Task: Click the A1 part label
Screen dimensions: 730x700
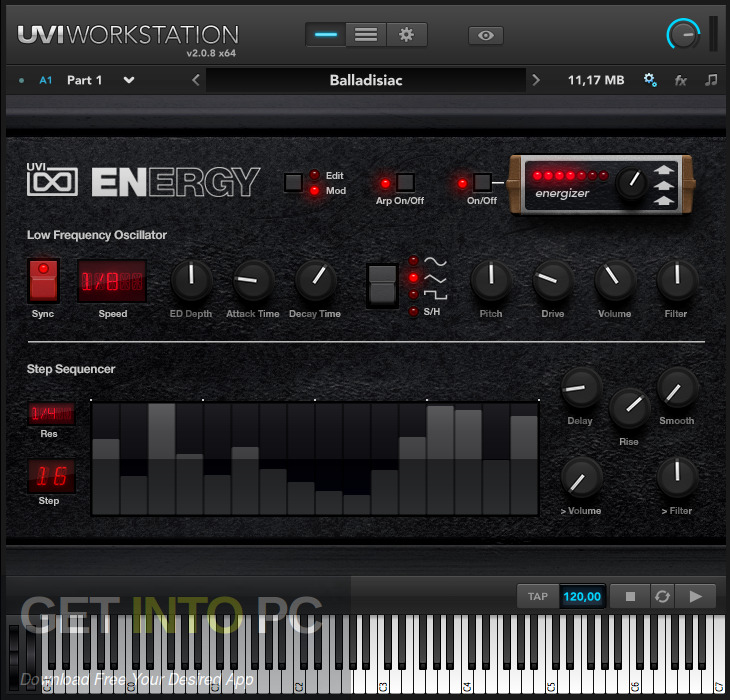Action: point(46,80)
